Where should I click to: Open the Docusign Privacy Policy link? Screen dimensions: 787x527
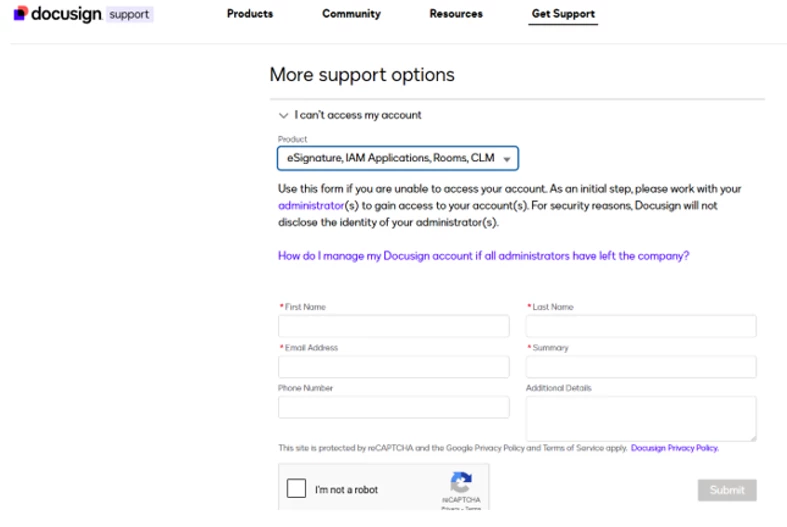coord(675,448)
